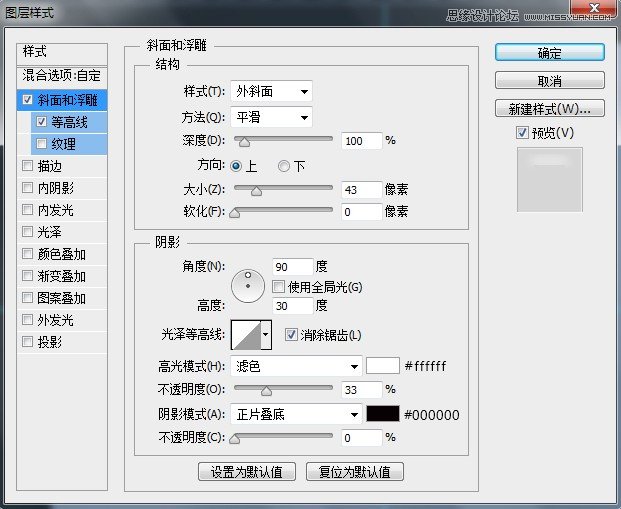Click the 深度 slider handle
Screen dimensions: 621x509
(x=244, y=141)
